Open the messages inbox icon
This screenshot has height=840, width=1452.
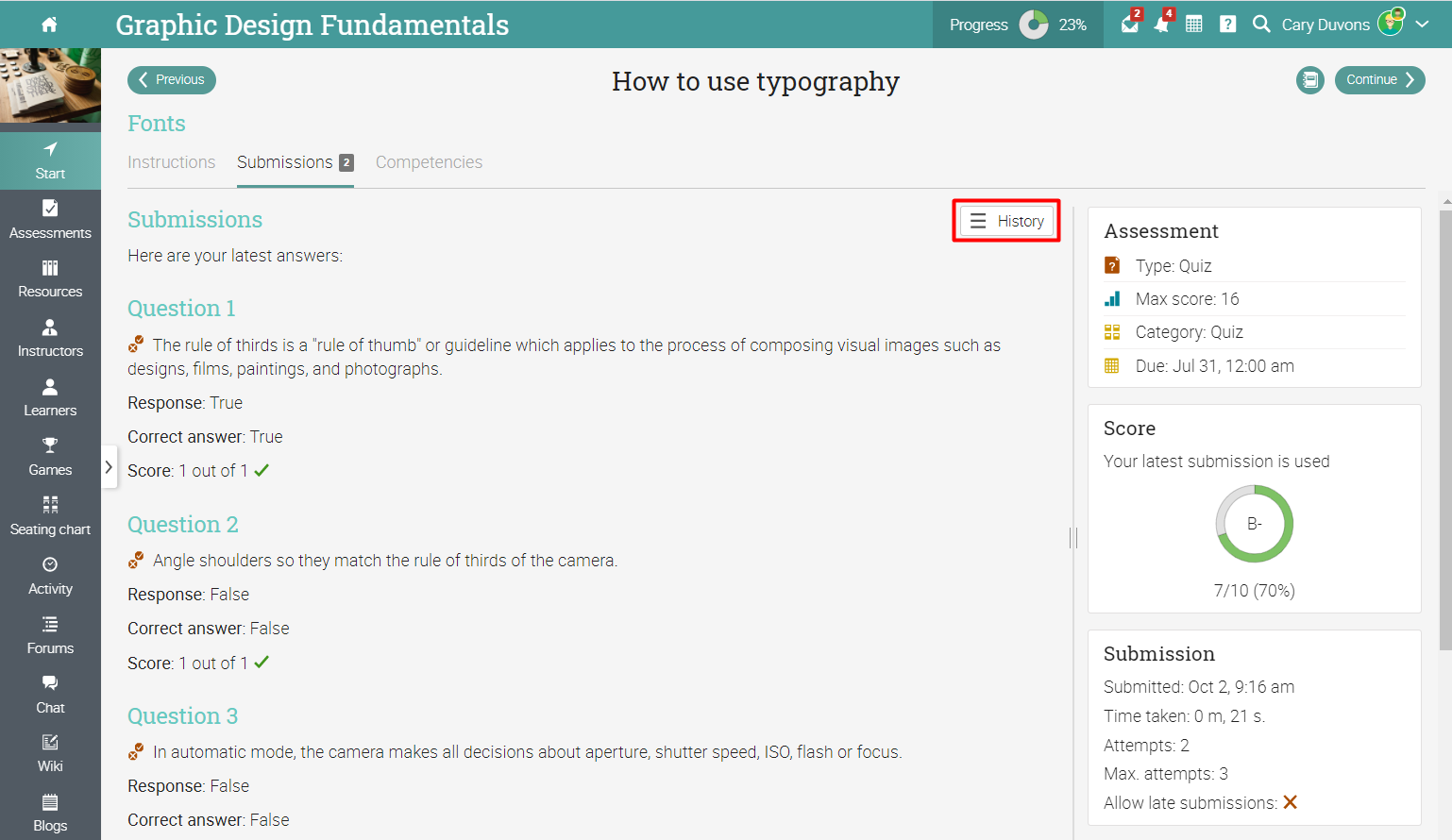click(1130, 25)
